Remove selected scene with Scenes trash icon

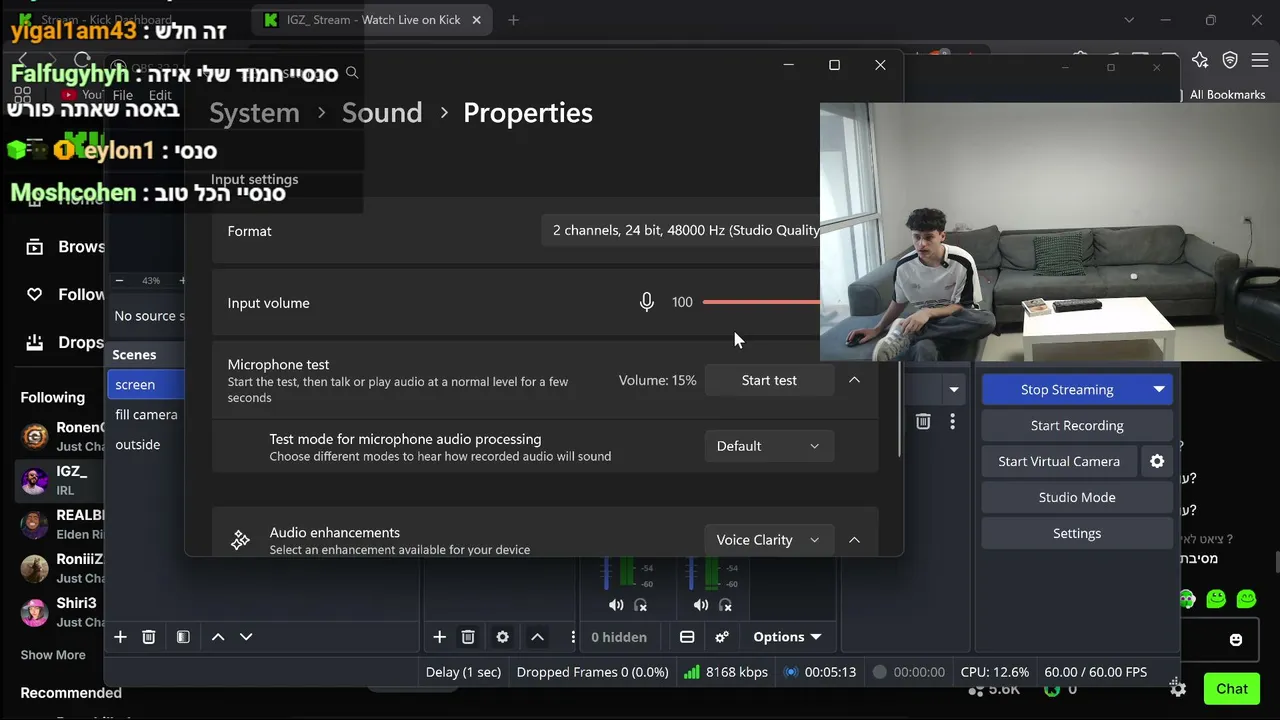pyautogui.click(x=149, y=637)
